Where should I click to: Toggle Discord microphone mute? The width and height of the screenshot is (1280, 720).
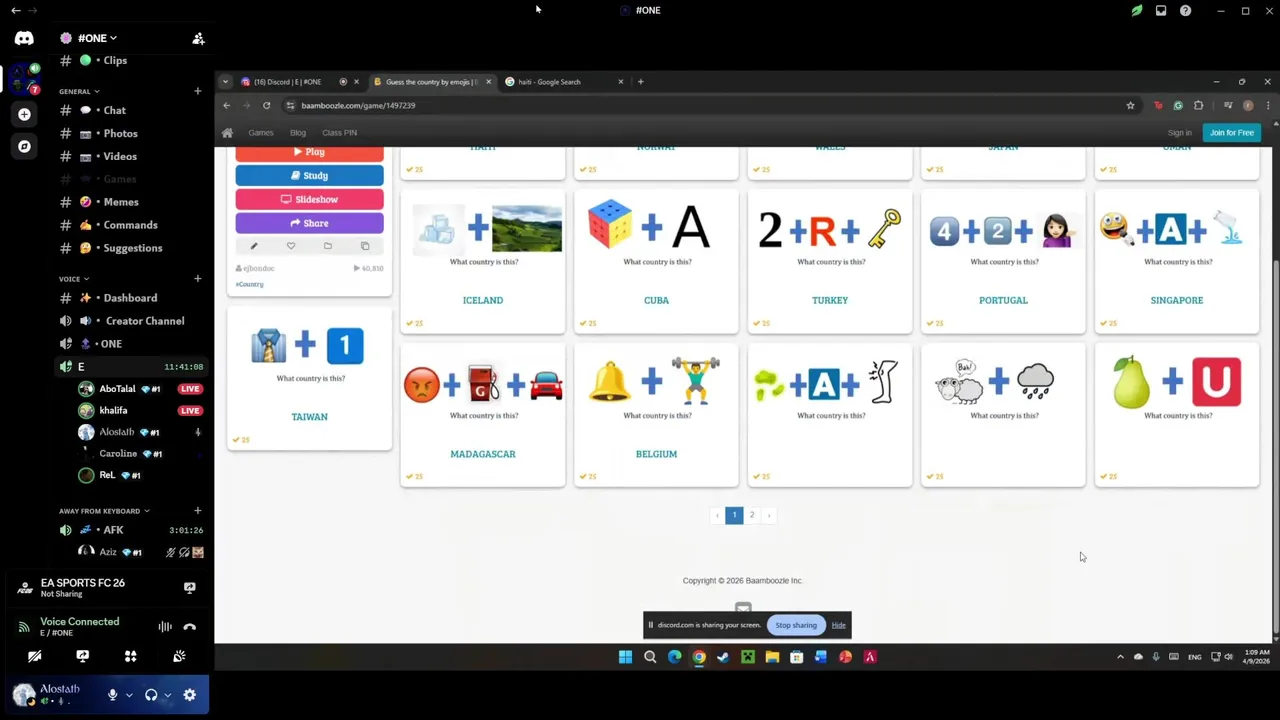(112, 695)
